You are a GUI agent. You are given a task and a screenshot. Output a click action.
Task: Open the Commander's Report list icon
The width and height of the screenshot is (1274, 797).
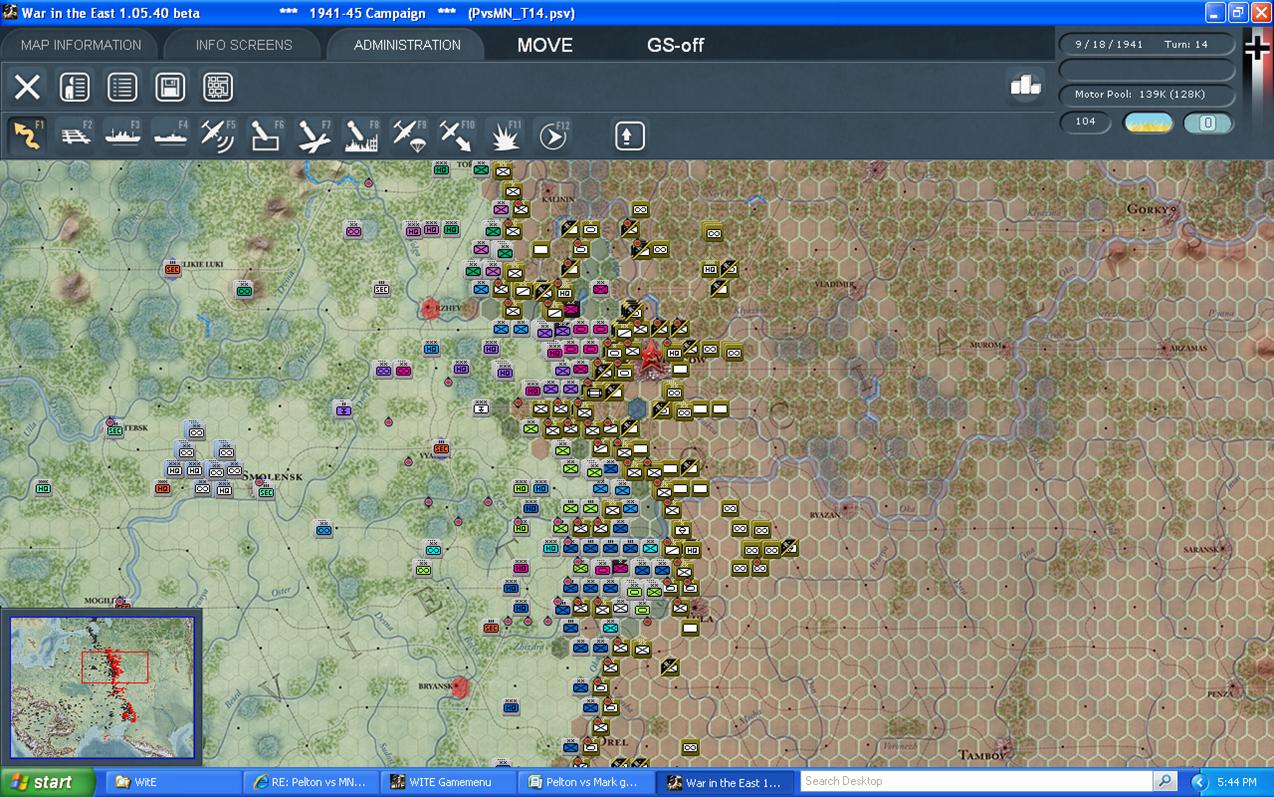(122, 87)
